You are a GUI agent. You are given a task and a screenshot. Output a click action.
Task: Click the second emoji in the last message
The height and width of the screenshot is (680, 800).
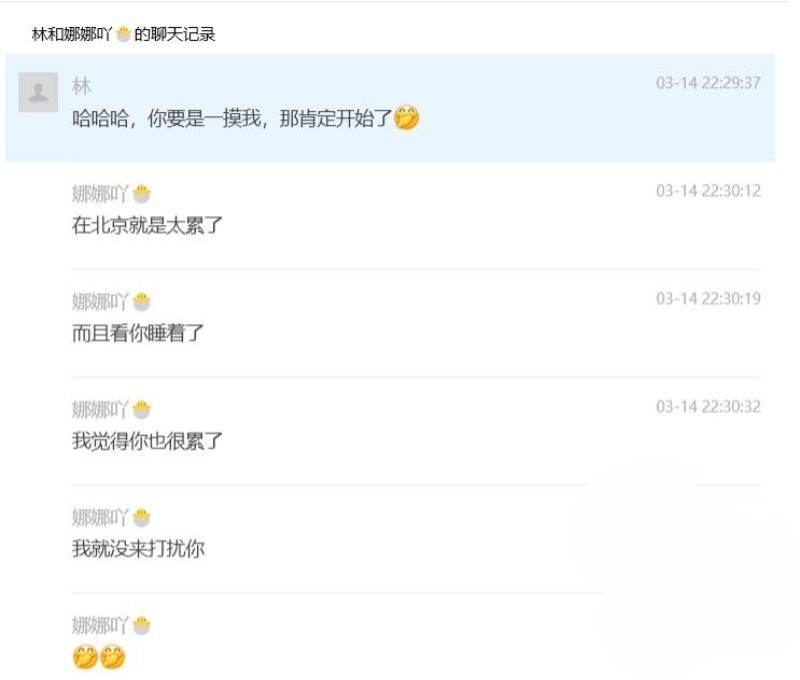112,657
